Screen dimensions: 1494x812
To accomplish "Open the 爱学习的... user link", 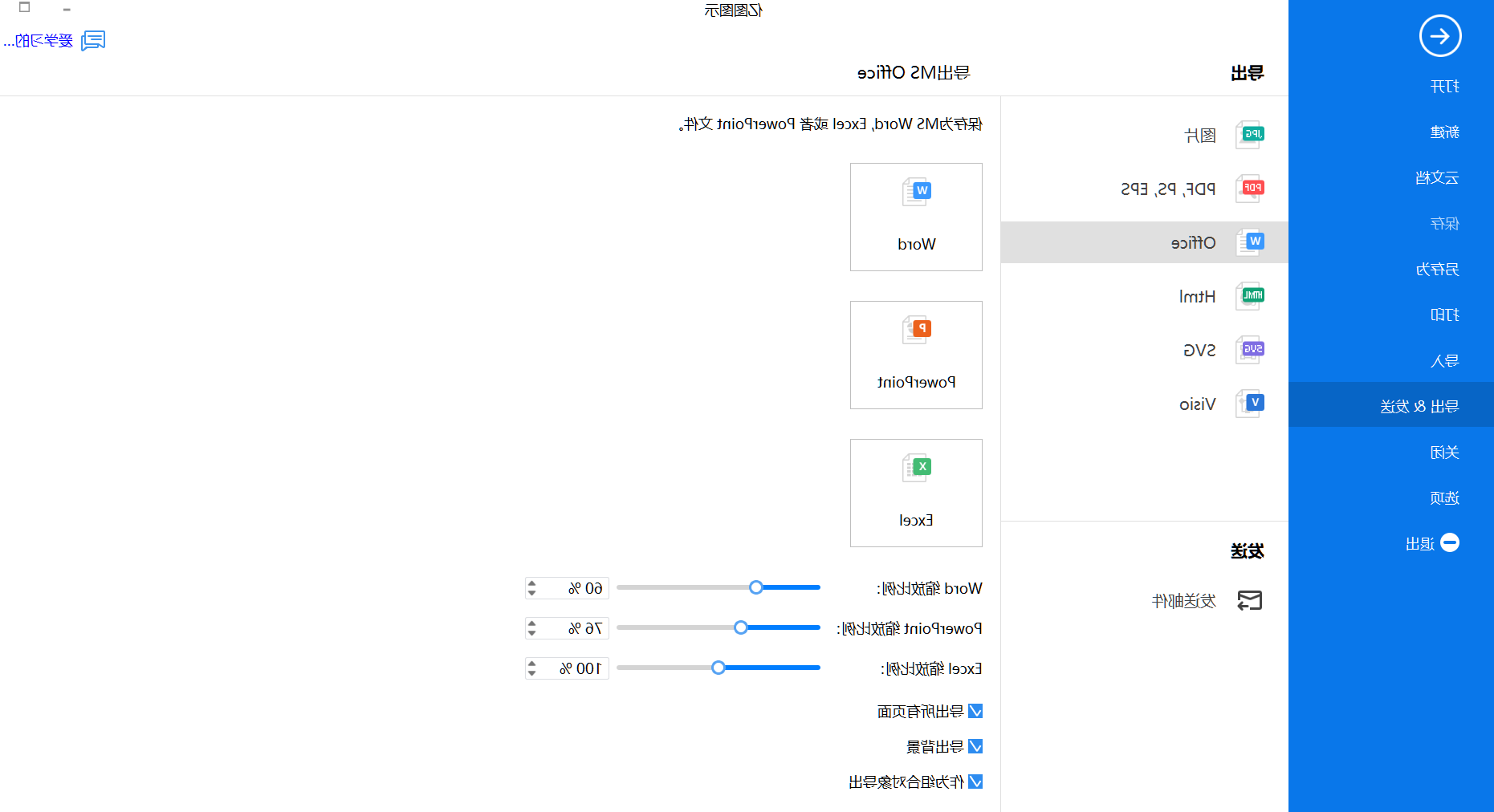I will 38,41.
